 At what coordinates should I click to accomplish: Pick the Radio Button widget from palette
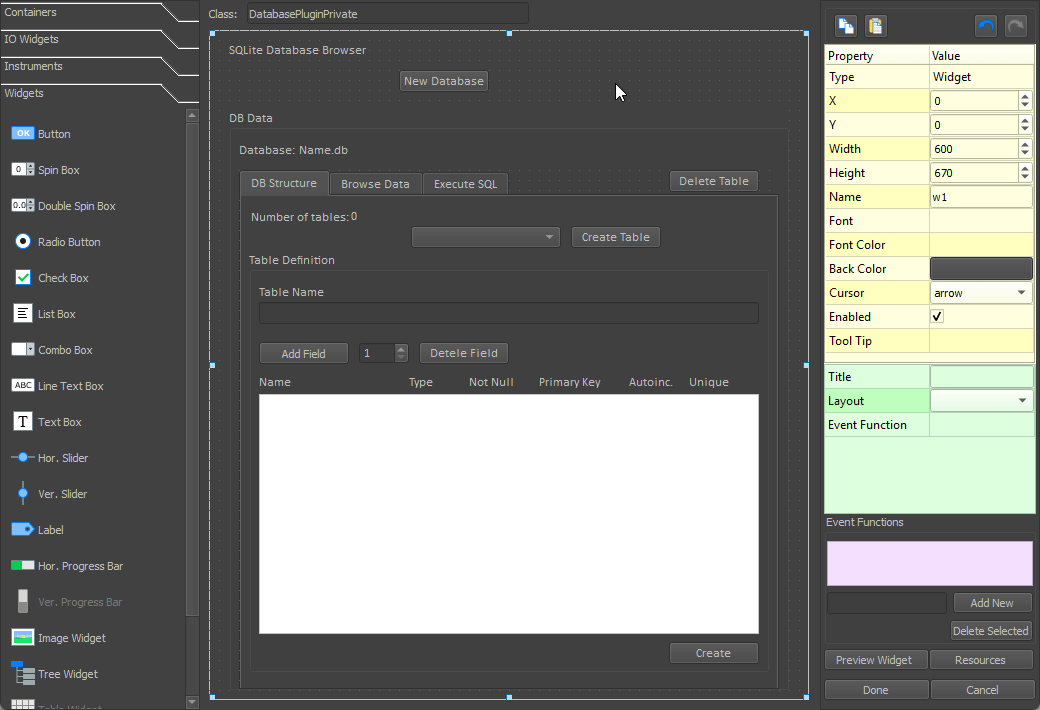coord(23,242)
